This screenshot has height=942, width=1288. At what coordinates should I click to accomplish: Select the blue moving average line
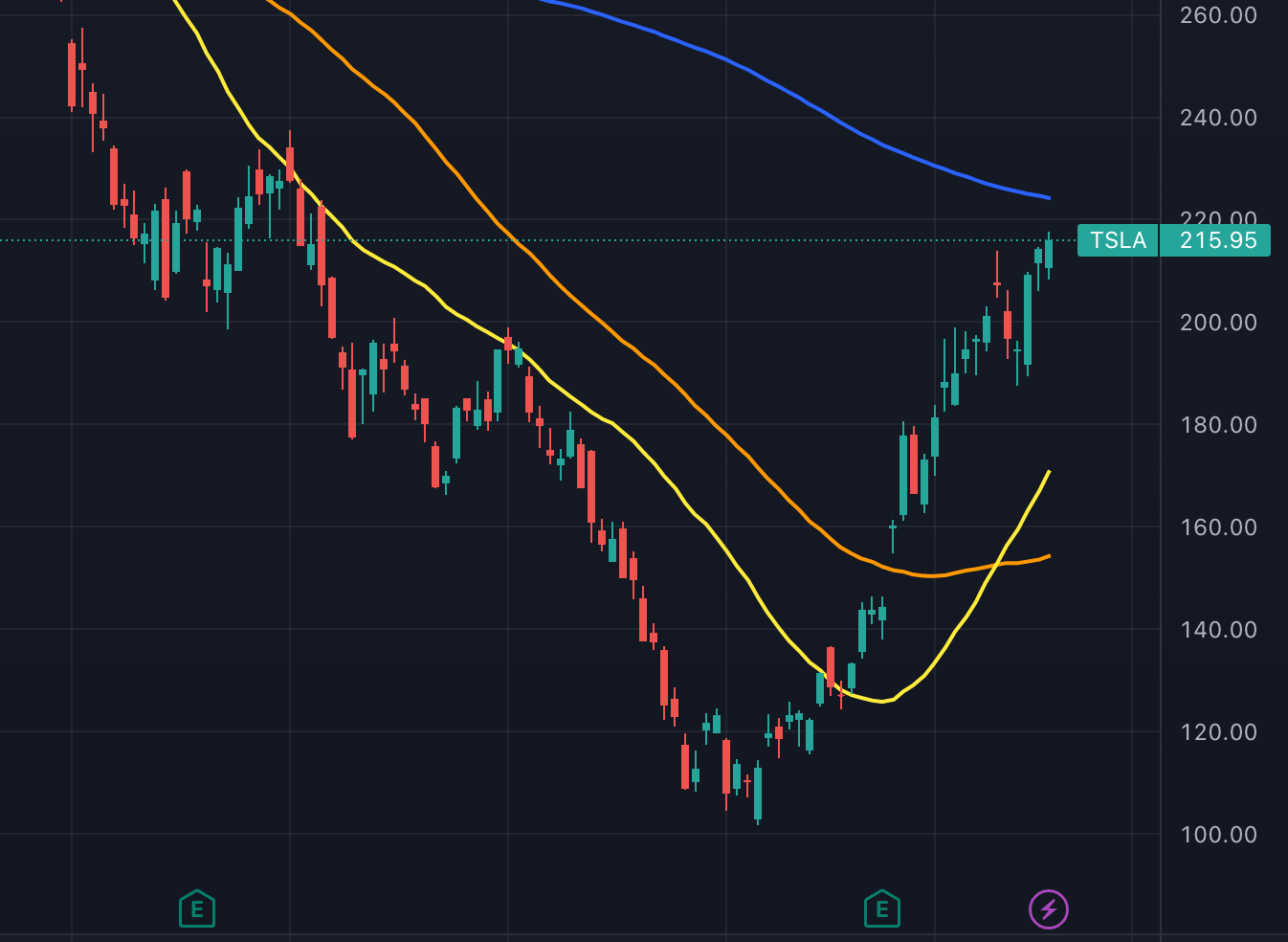tap(813, 103)
